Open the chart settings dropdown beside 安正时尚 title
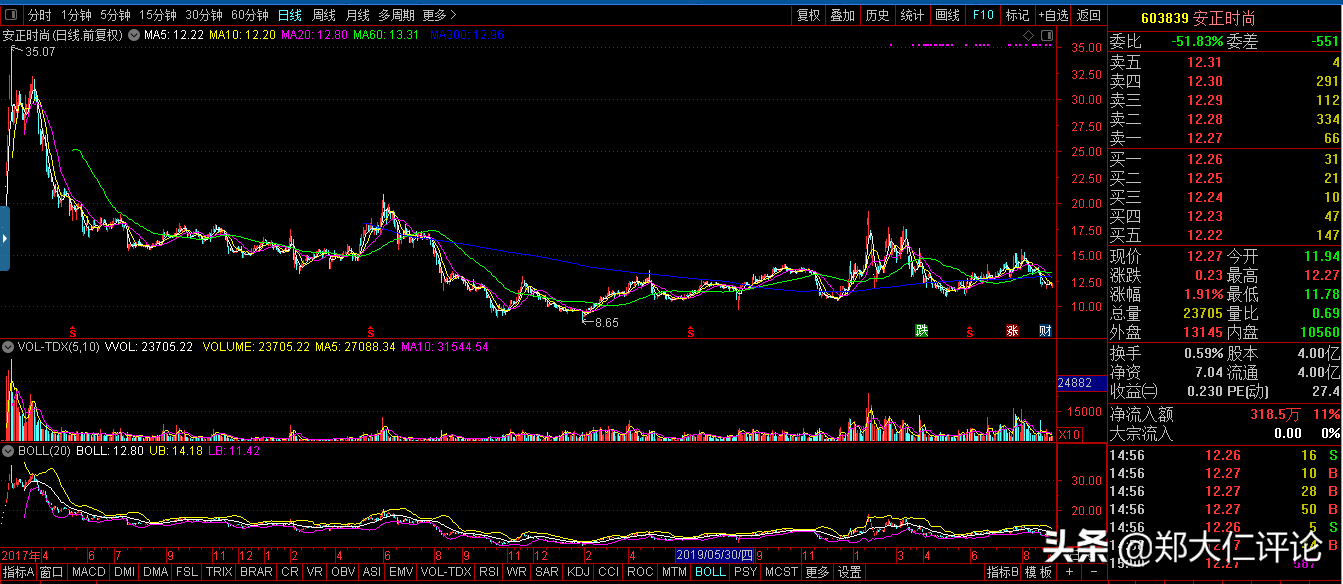This screenshot has width=1343, height=584. (134, 36)
